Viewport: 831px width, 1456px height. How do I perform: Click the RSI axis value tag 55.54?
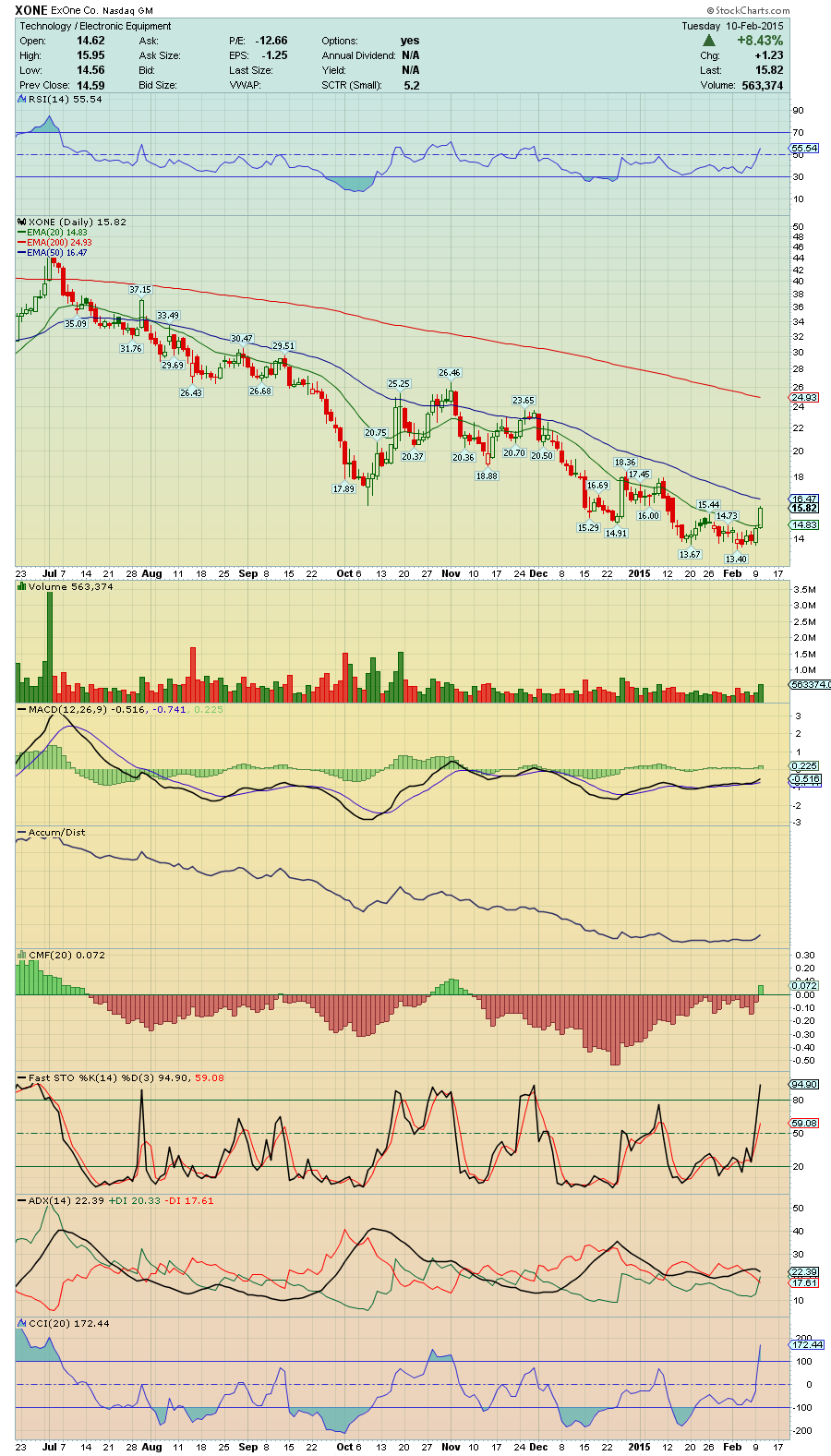coord(804,148)
